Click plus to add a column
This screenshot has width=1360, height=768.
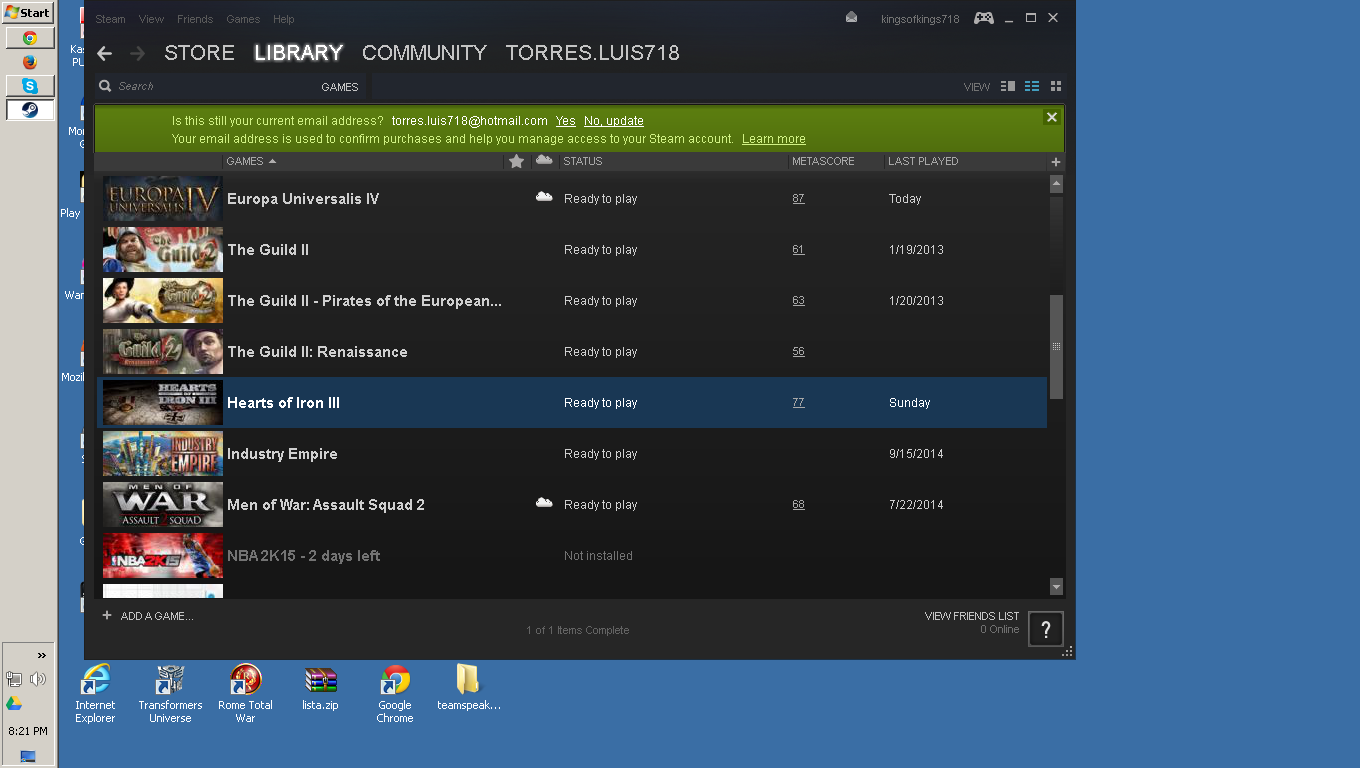tap(1056, 162)
